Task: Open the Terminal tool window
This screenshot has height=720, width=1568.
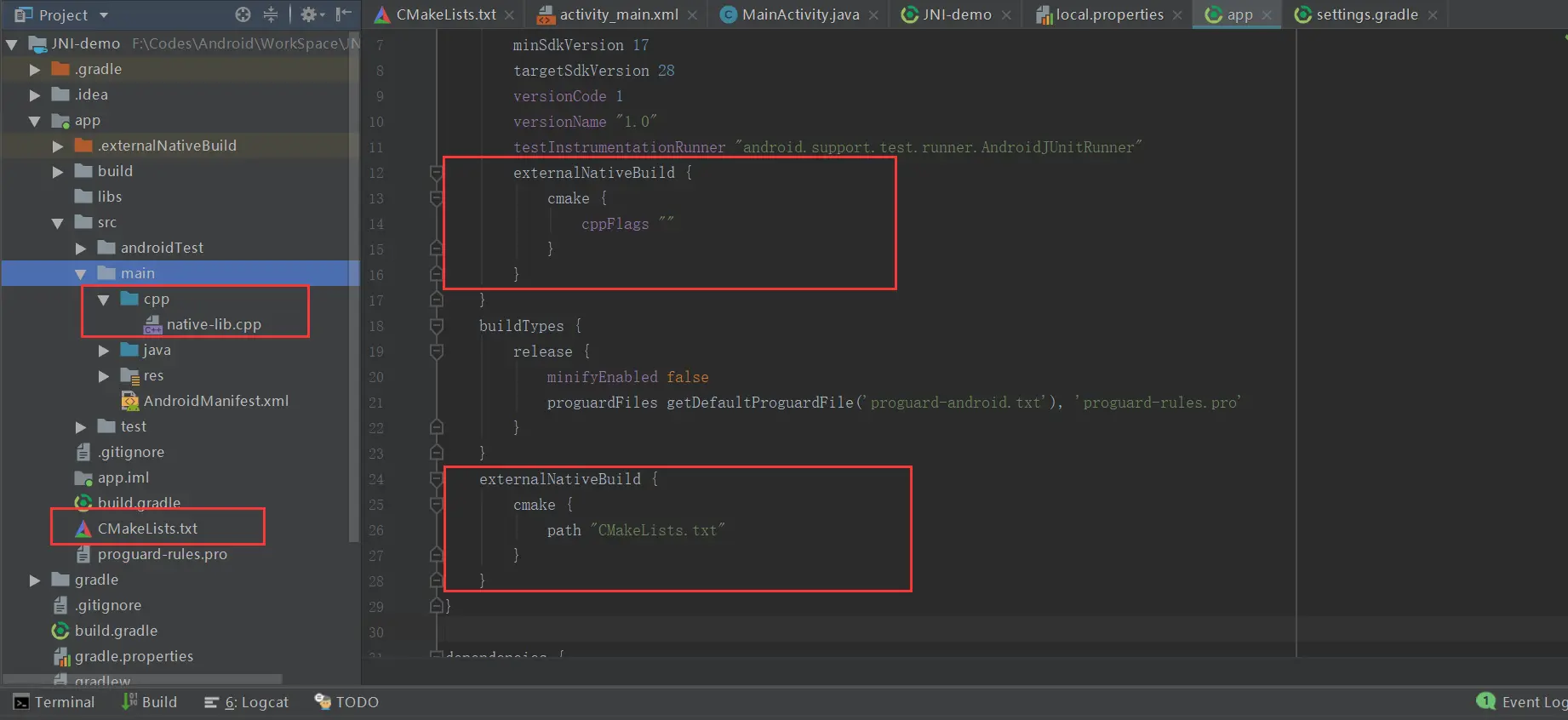Action: [x=54, y=702]
